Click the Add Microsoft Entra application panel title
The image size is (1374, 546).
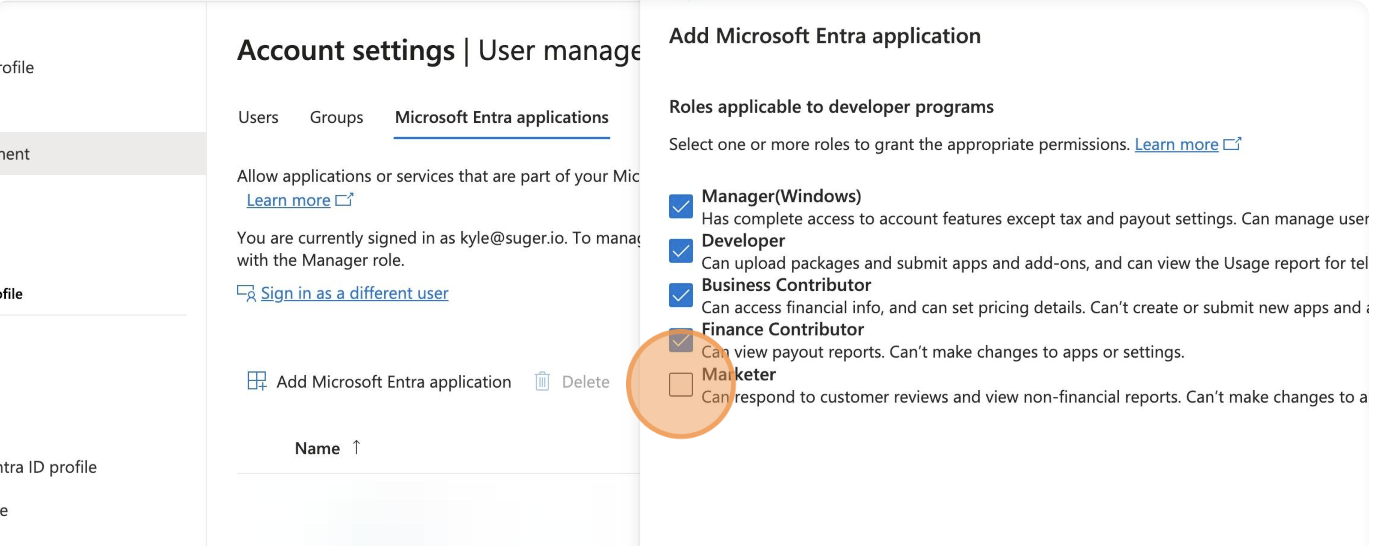tap(825, 36)
